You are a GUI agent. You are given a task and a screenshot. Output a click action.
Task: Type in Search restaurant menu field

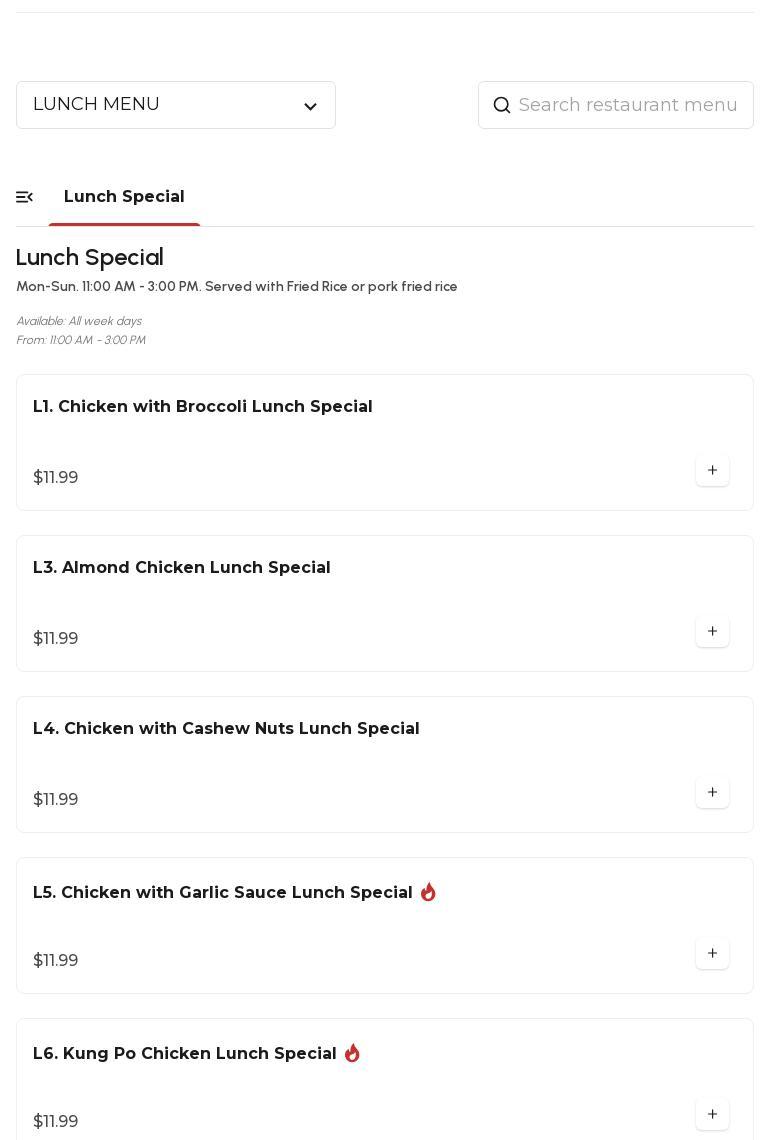point(628,105)
